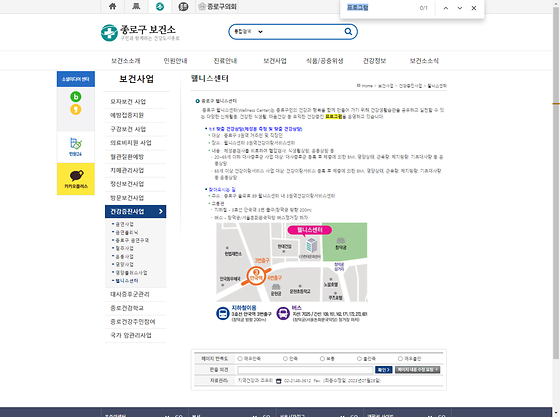Screen dimensions: 560x417
Task: Open 치매관리사업 in side menu
Action: pyautogui.click(x=127, y=170)
